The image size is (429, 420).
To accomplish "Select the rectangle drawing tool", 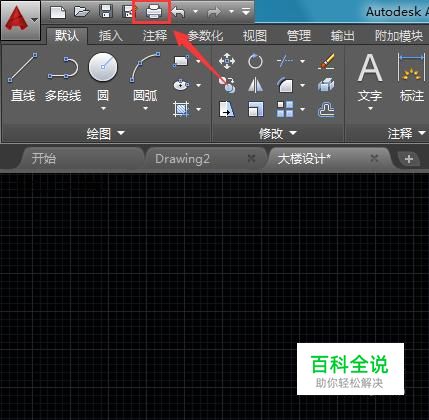I will click(181, 61).
